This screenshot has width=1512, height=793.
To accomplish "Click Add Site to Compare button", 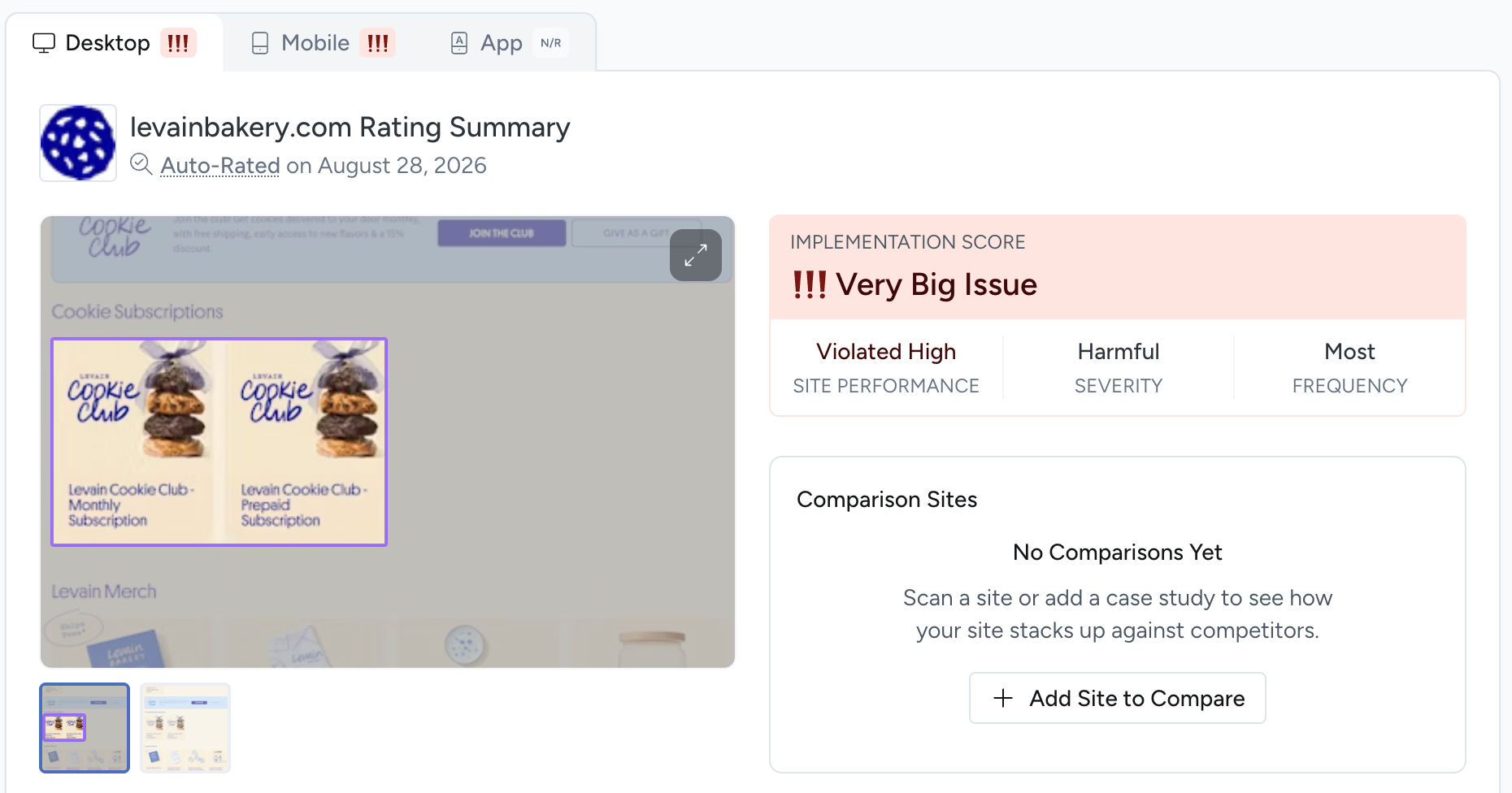I will pos(1118,698).
